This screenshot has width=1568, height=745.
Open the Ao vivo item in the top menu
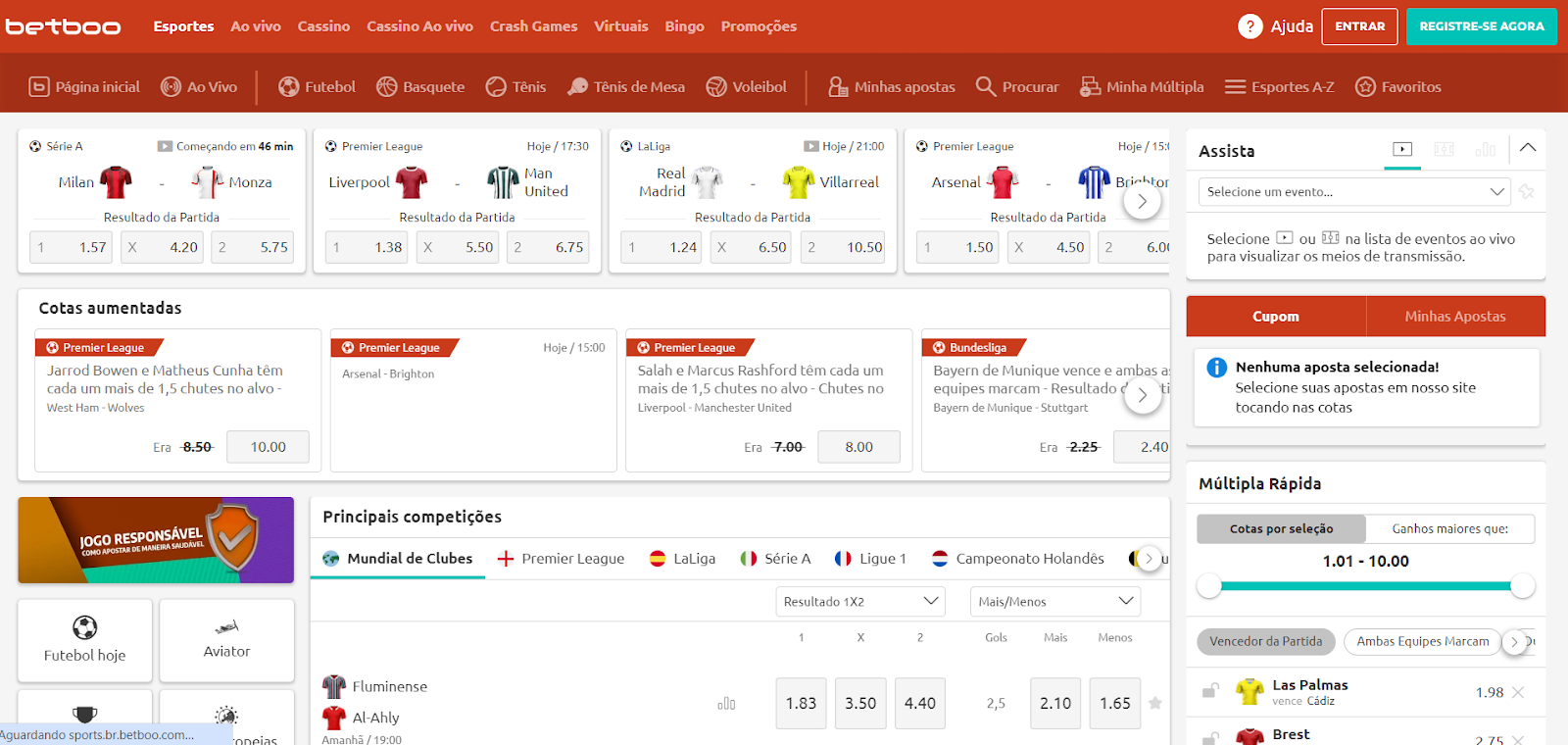(256, 26)
